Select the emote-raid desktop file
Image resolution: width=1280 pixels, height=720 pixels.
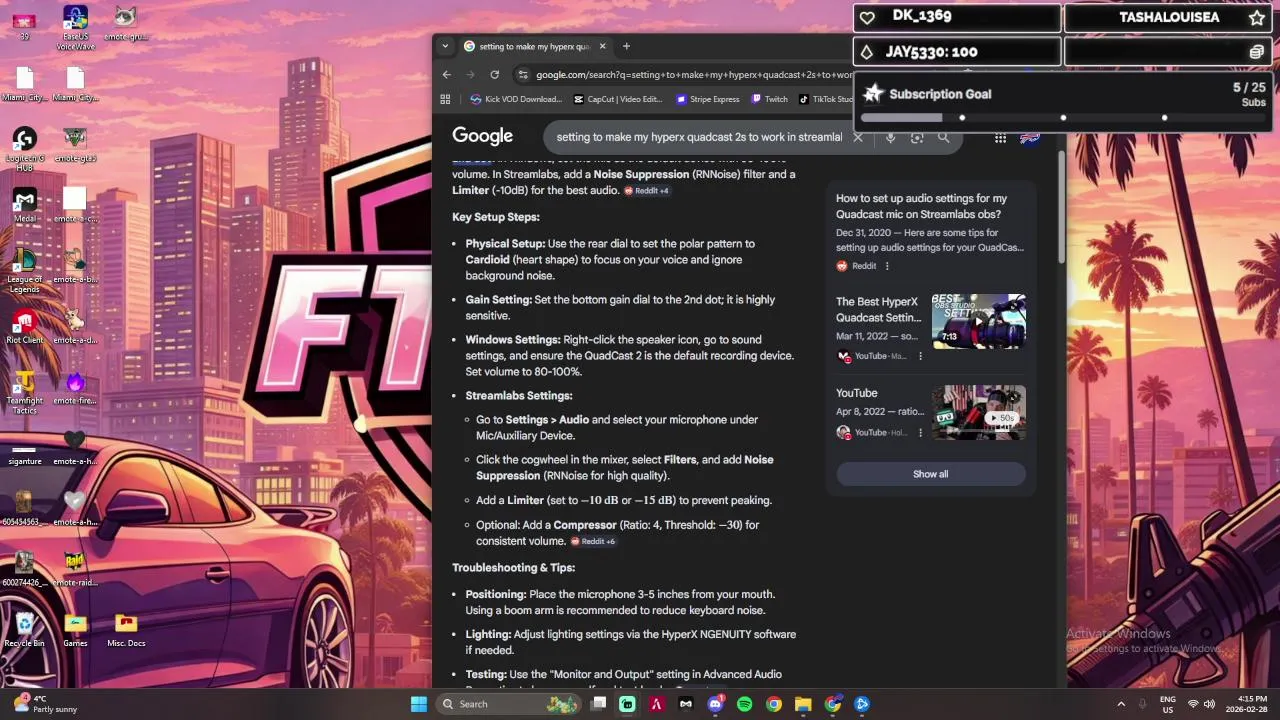[x=75, y=569]
